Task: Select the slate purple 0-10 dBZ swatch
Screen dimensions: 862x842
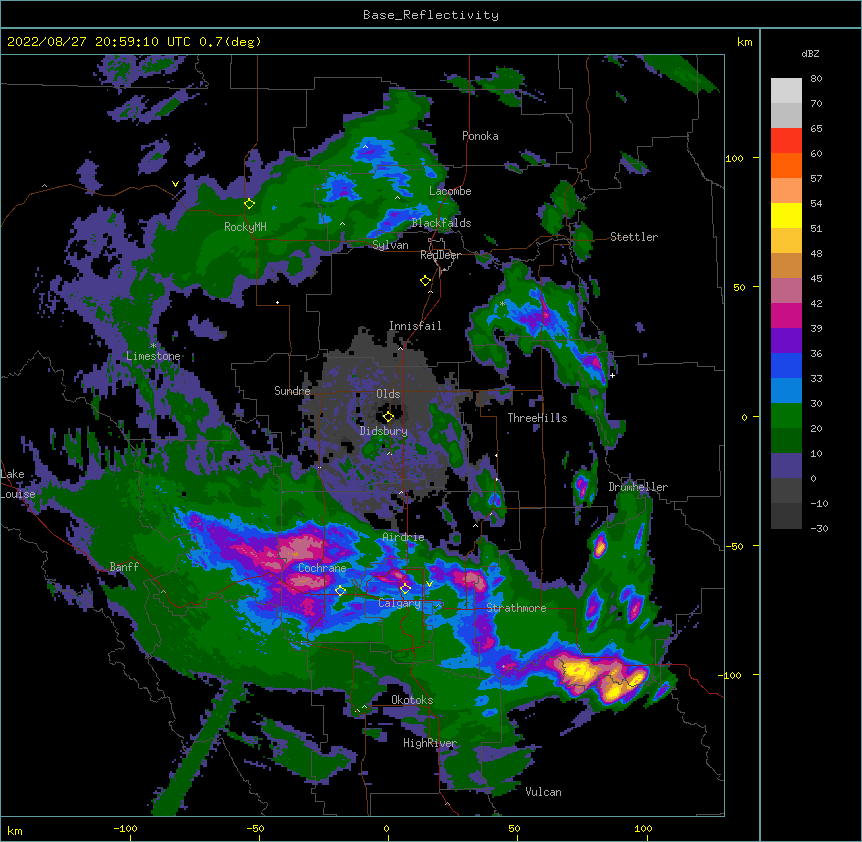Action: (x=786, y=466)
